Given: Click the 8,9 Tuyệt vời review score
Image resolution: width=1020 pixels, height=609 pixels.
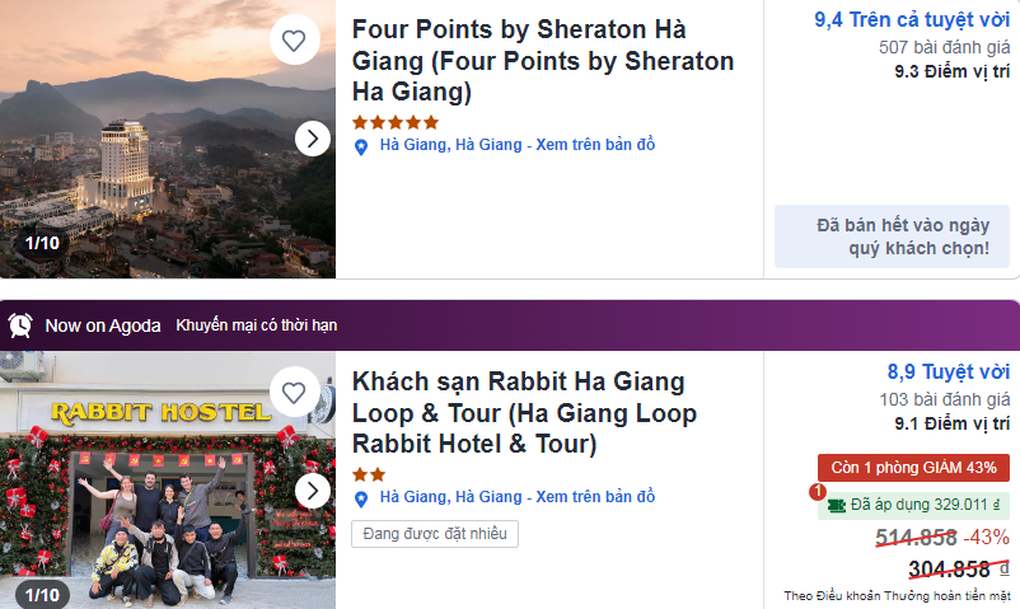Looking at the screenshot, I should click(x=948, y=372).
